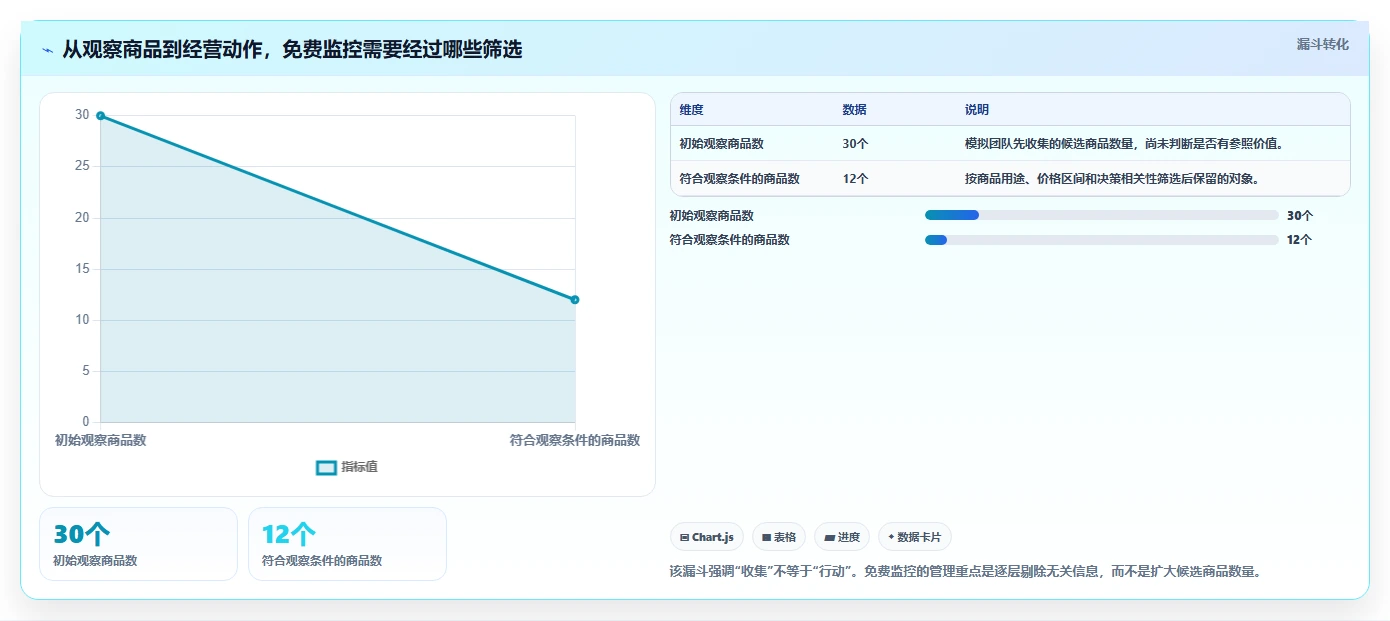Click the 符合观察条件的商品数 progress bar
This screenshot has width=1390, height=621.
[1102, 240]
